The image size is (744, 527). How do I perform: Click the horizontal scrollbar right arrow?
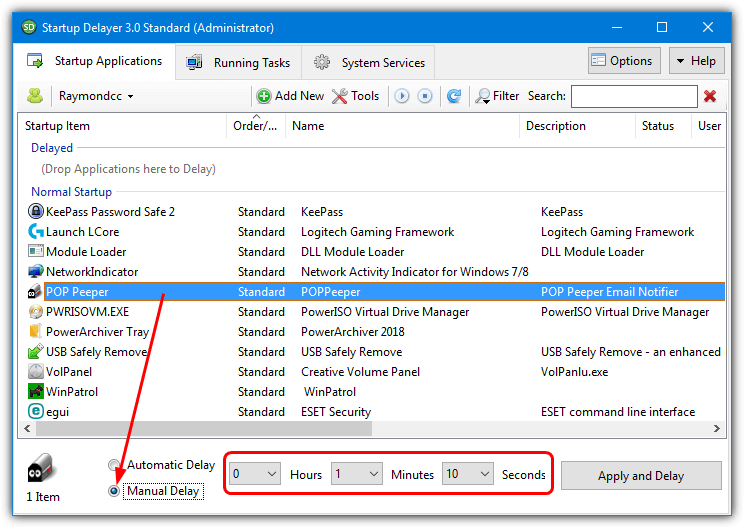point(716,428)
